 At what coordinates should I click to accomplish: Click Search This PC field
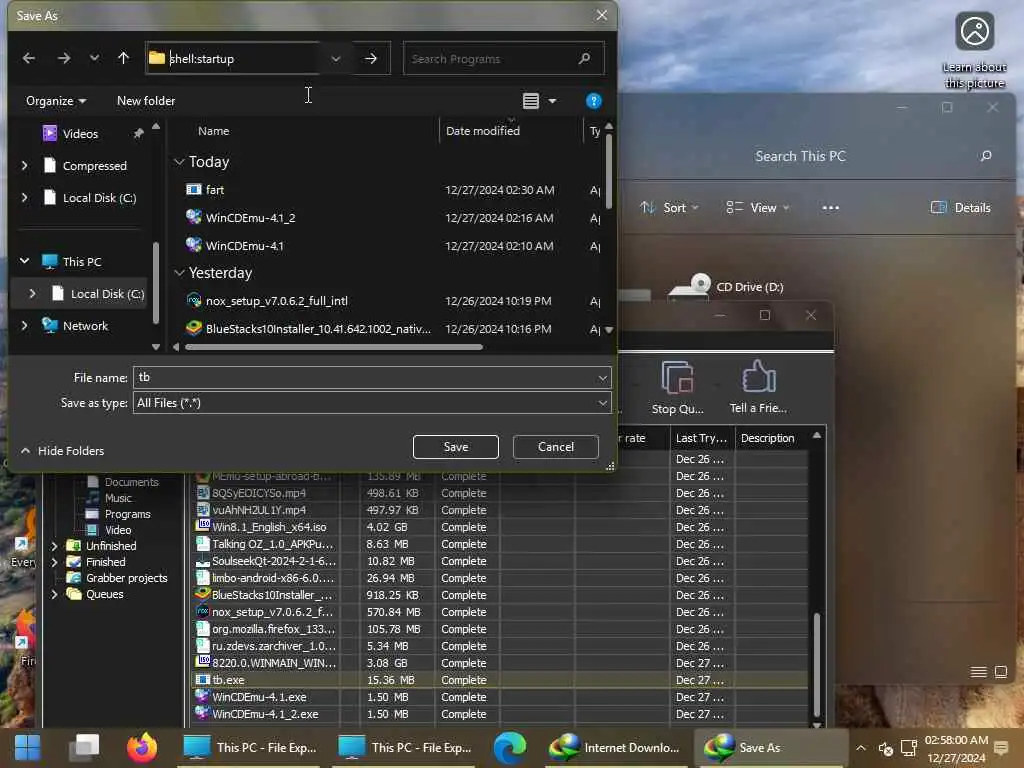pyautogui.click(x=800, y=156)
